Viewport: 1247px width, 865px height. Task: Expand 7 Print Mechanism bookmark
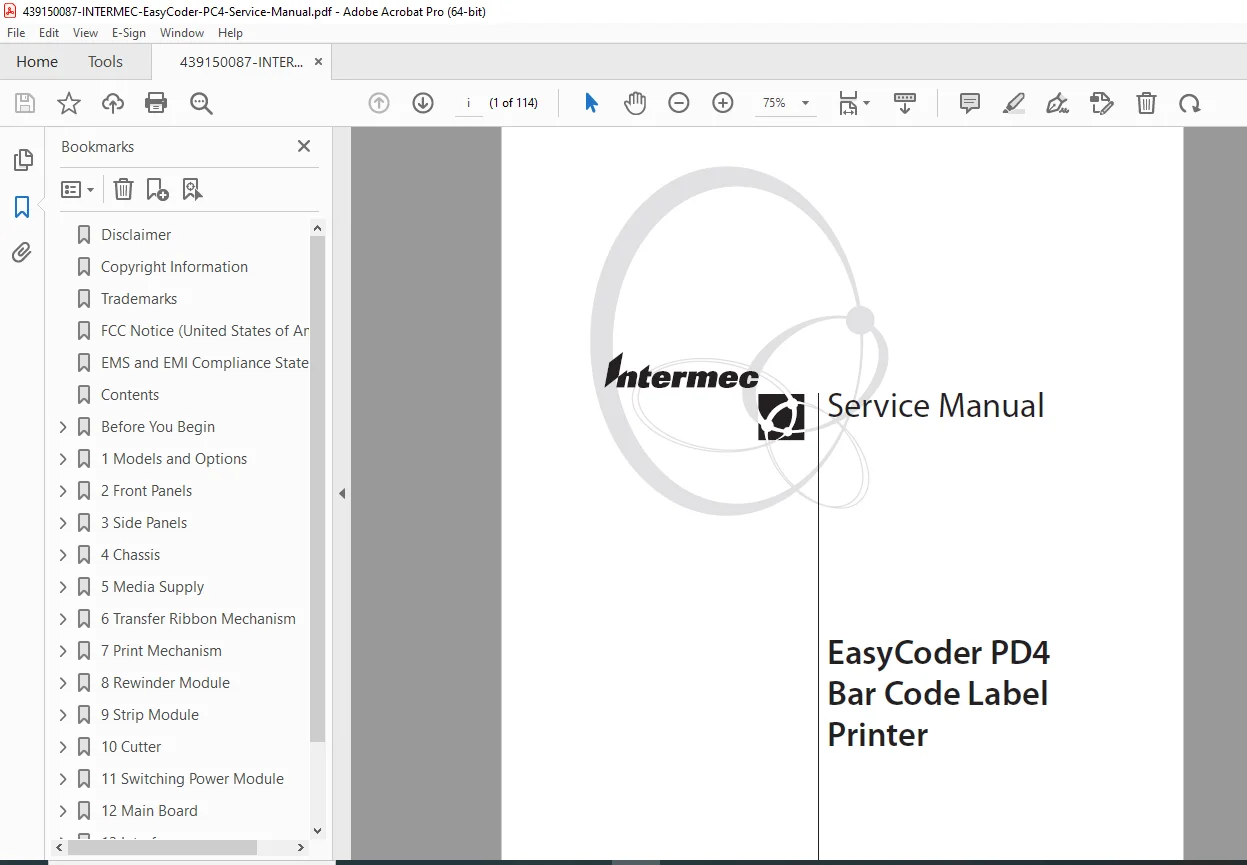[x=63, y=651]
